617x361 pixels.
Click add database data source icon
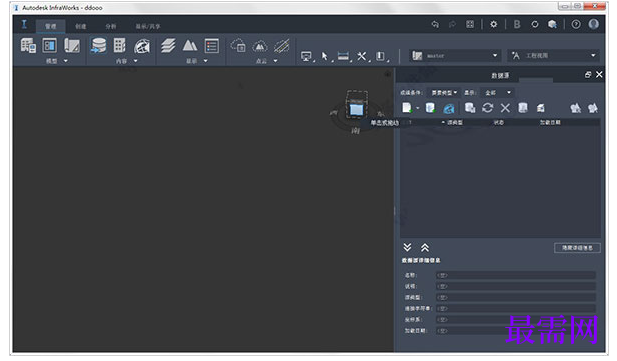430,108
